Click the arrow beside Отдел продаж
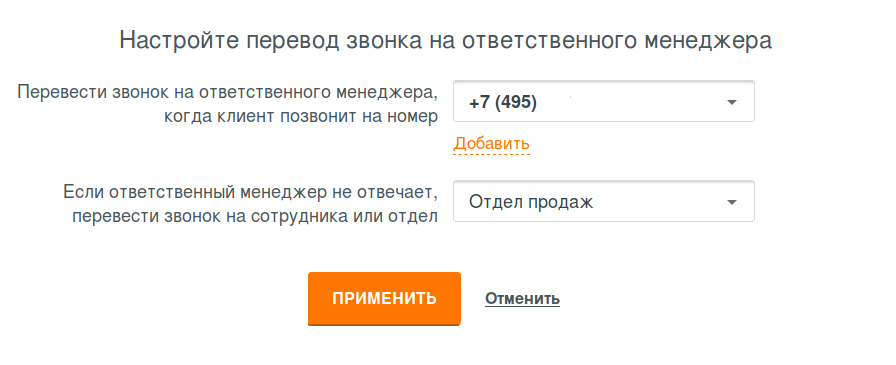This screenshot has width=896, height=365. click(x=731, y=202)
